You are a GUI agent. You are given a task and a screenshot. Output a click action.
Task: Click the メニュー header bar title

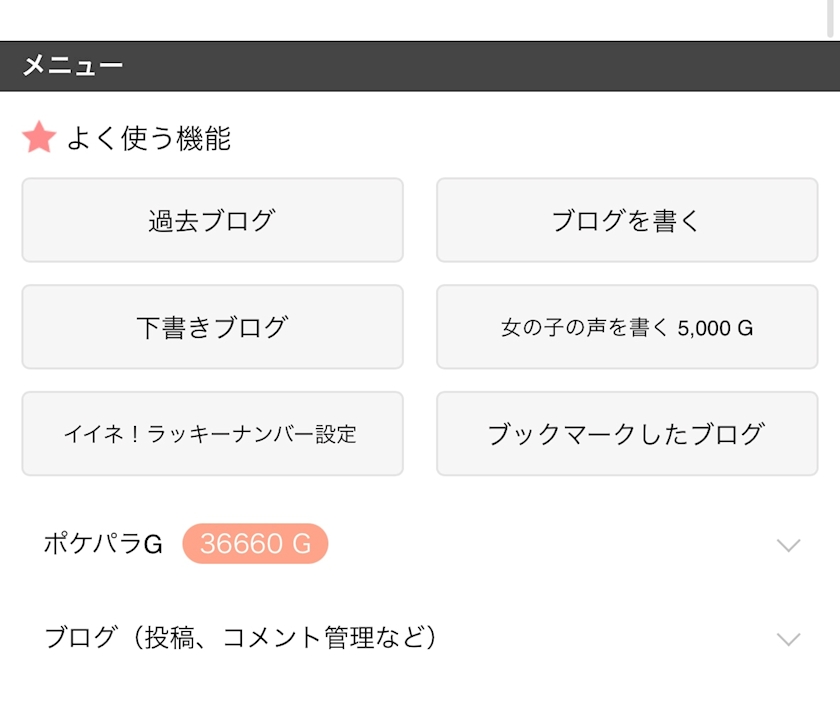click(x=73, y=66)
